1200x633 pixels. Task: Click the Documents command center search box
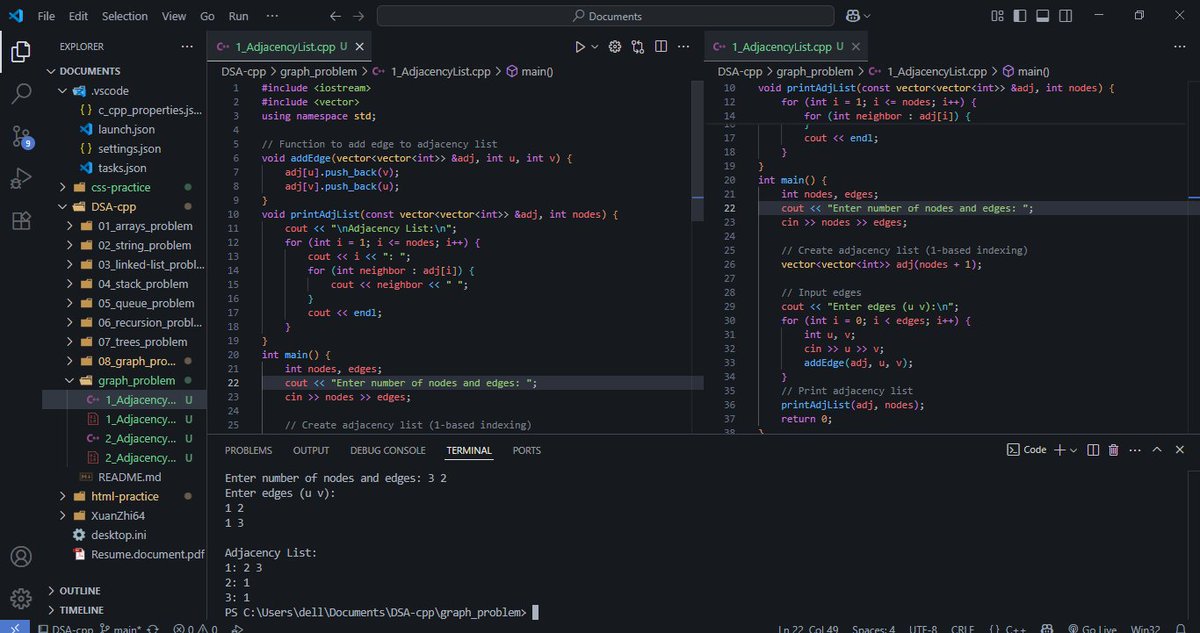click(x=605, y=16)
